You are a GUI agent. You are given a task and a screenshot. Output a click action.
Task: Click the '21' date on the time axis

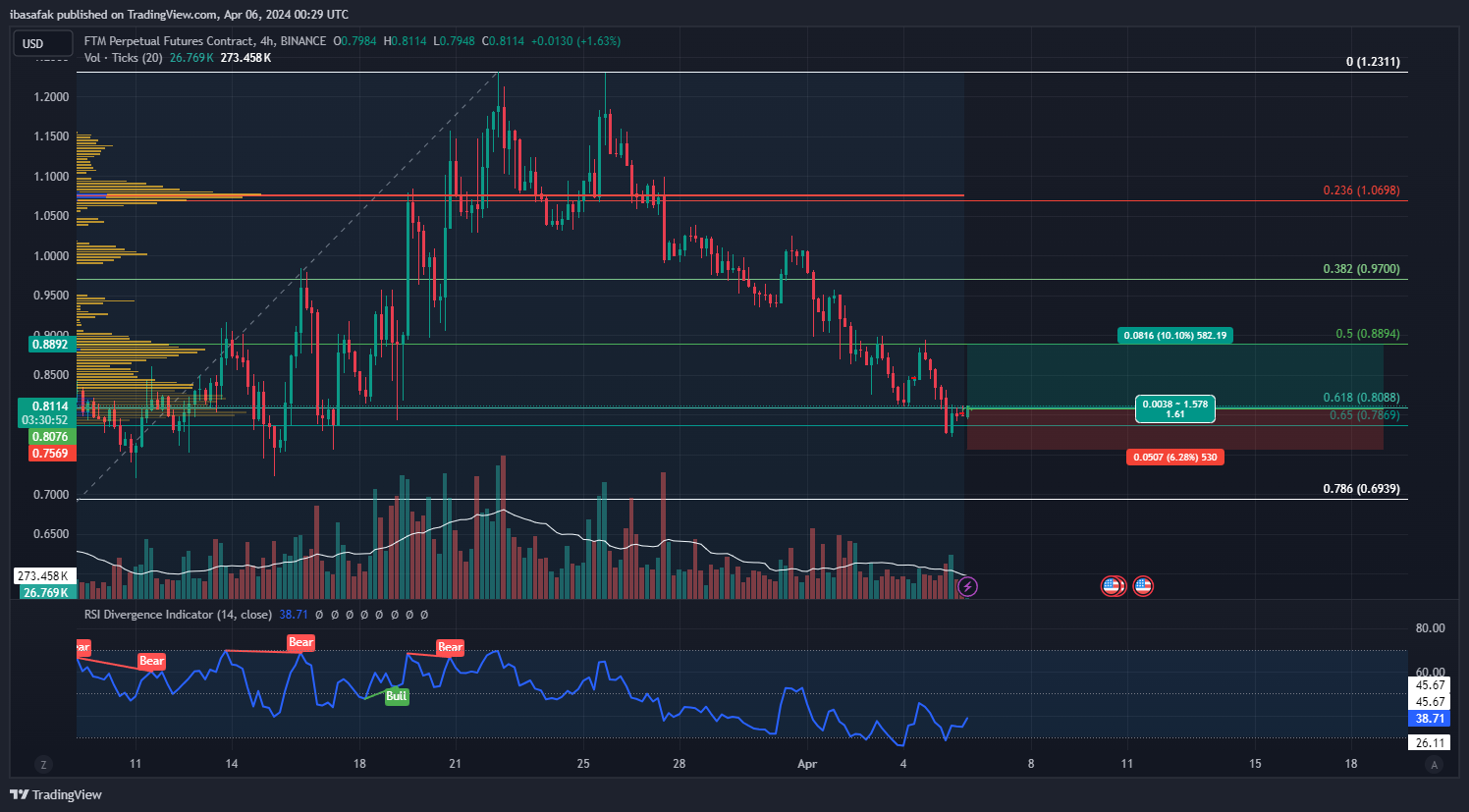(455, 764)
